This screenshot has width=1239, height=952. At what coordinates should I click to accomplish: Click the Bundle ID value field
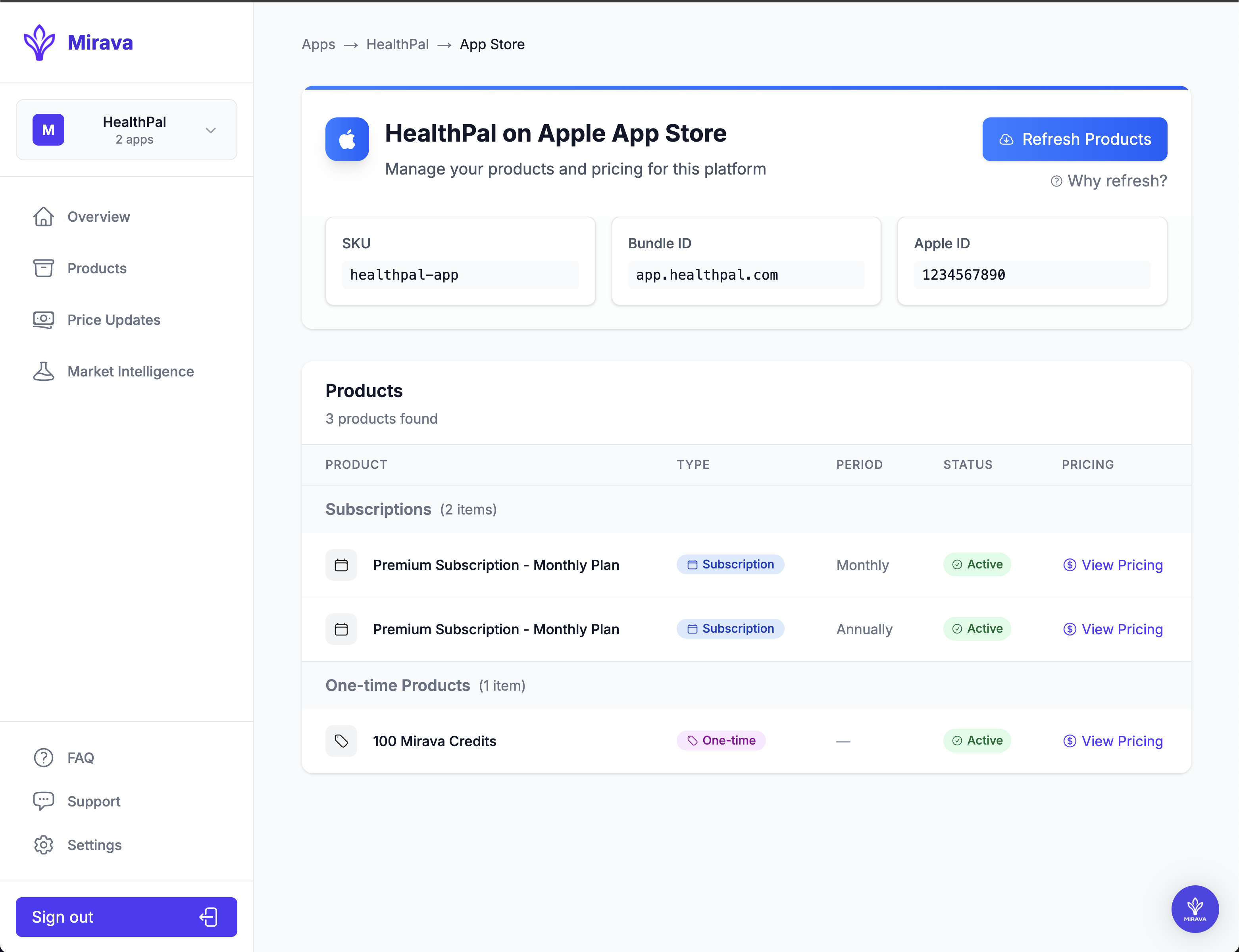click(745, 275)
